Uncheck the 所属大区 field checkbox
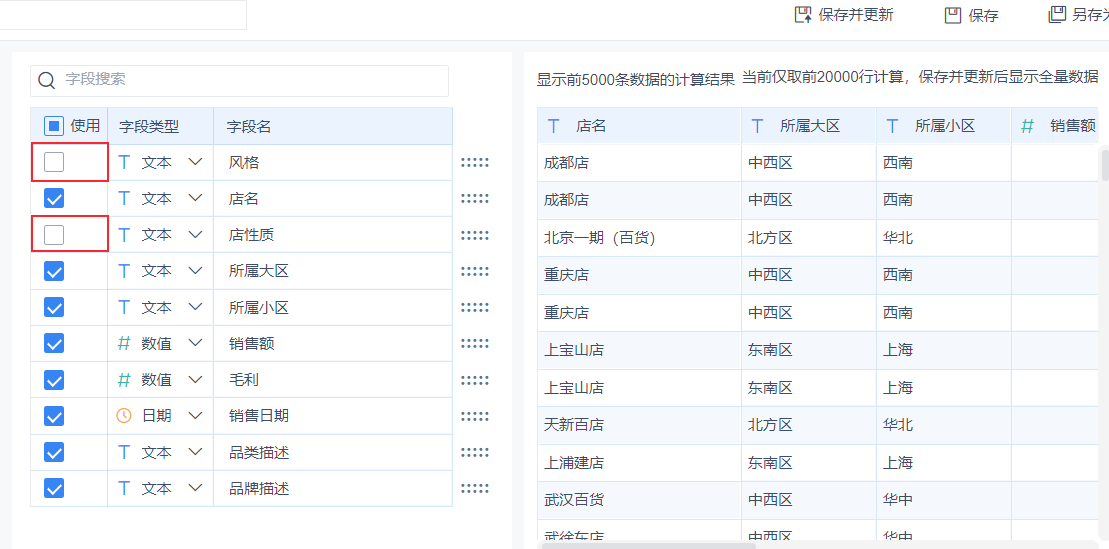 pyautogui.click(x=54, y=271)
